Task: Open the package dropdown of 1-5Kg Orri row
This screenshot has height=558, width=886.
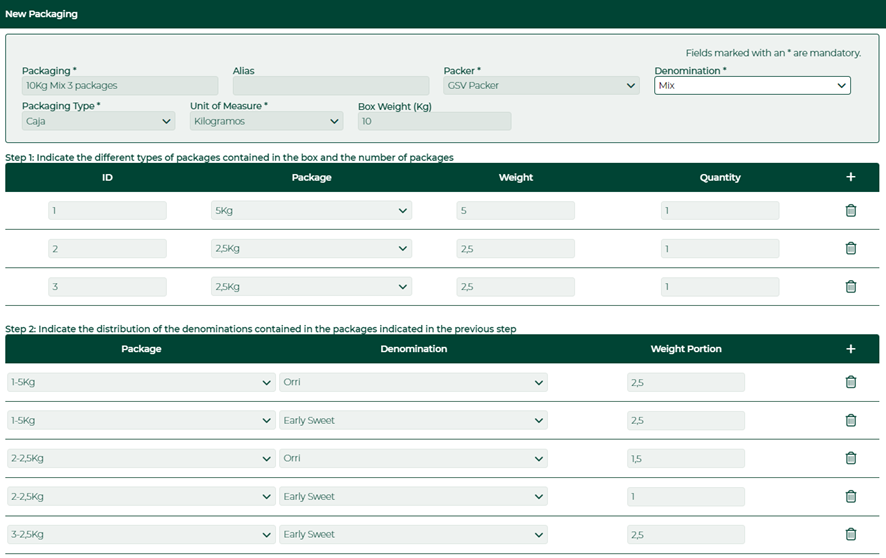Action: pos(141,382)
